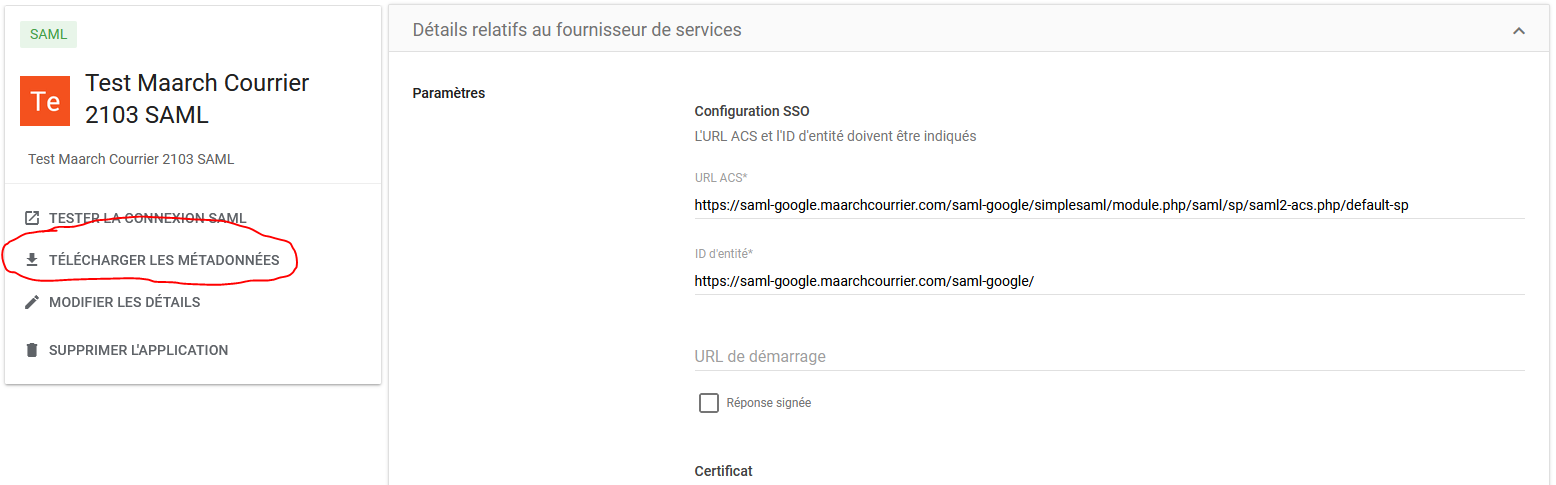Image resolution: width=1556 pixels, height=485 pixels.
Task: Click the orange 'Te' application logo
Action: 45,101
